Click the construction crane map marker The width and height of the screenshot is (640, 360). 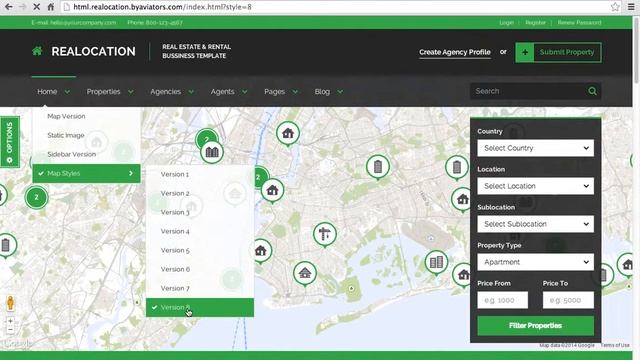tap(324, 234)
